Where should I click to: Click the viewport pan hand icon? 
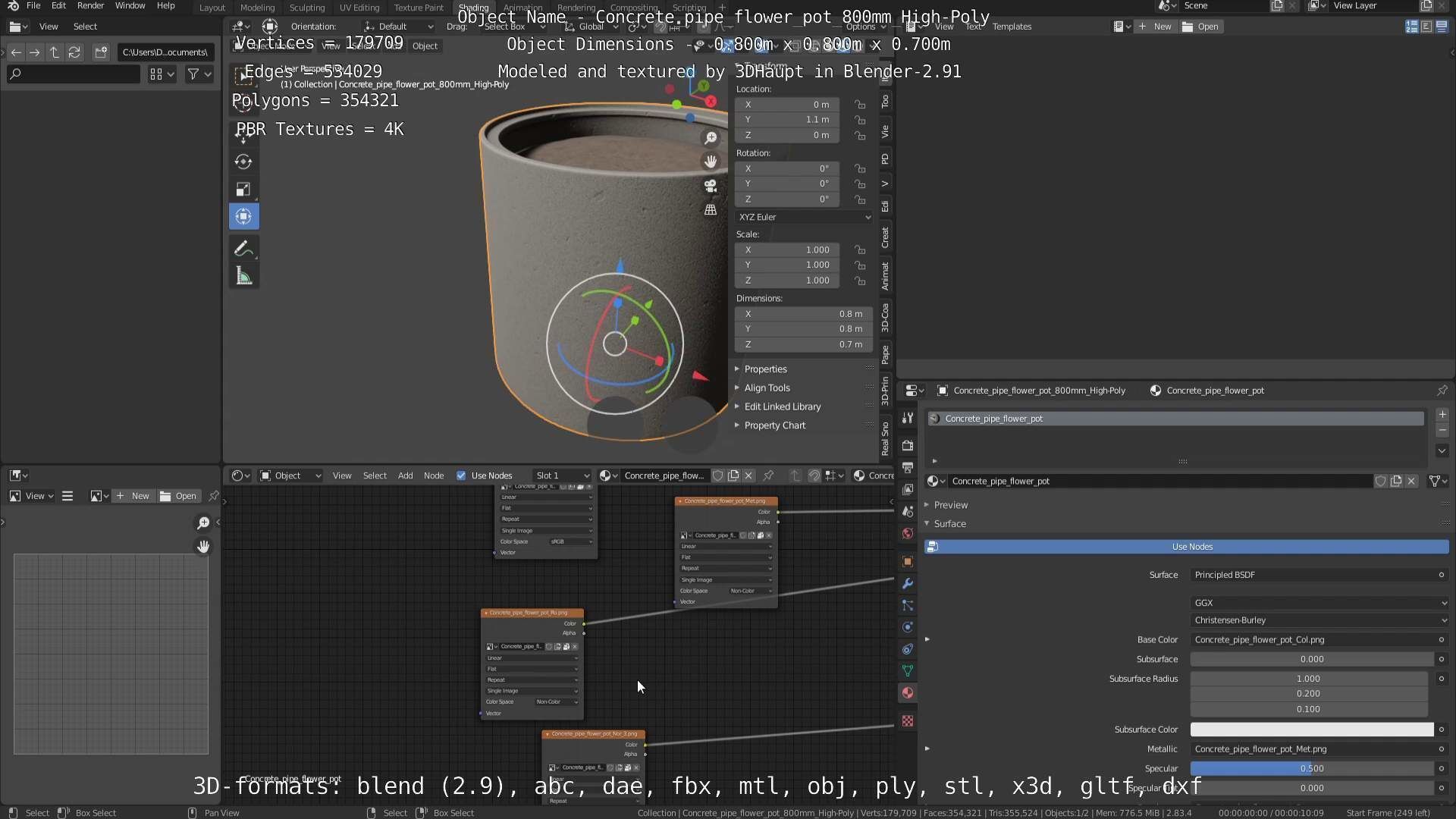[x=711, y=162]
